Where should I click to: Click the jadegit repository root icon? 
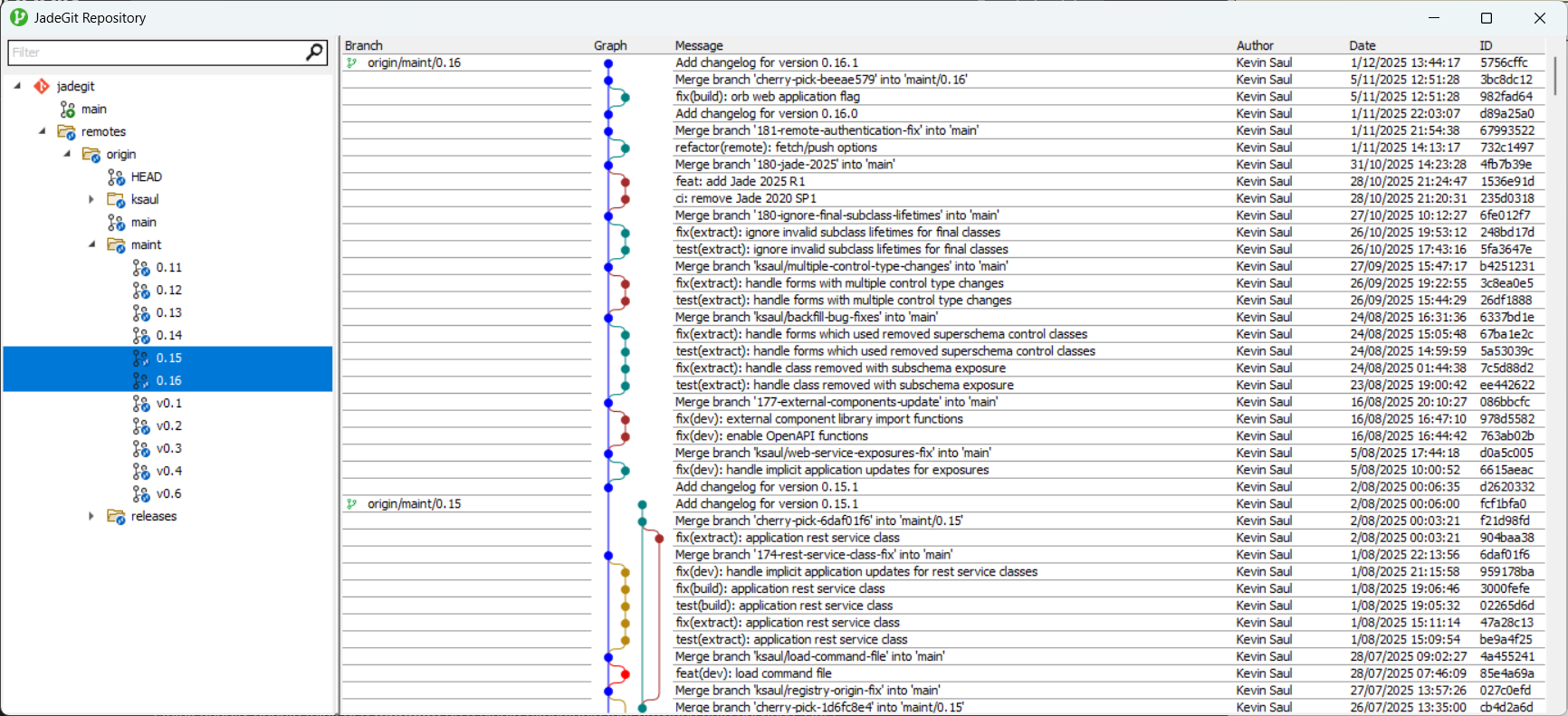(x=42, y=86)
